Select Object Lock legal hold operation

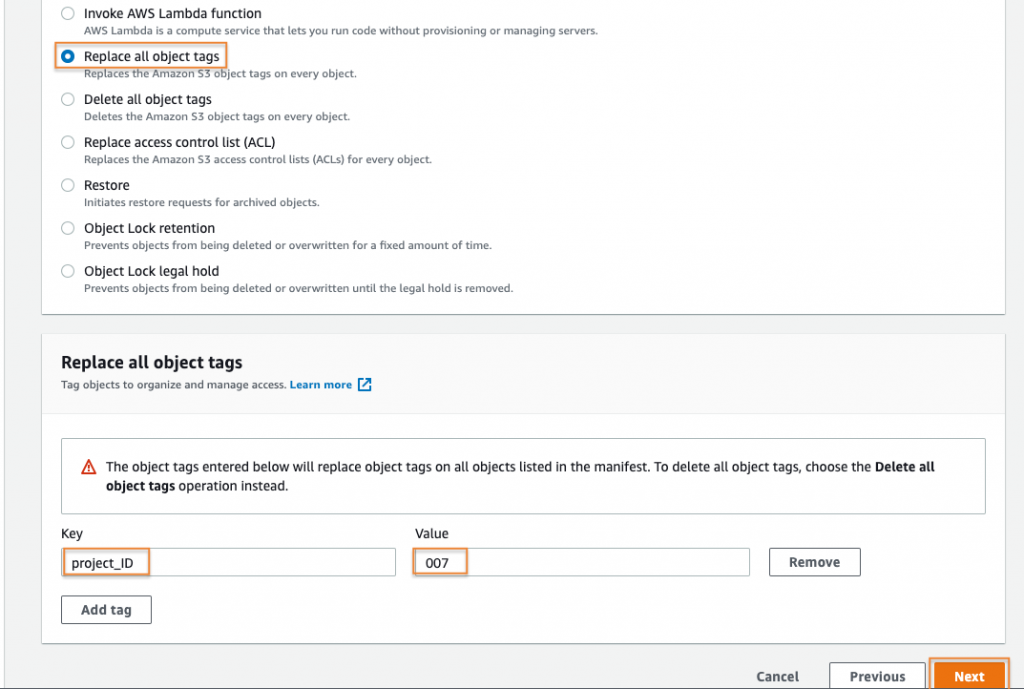tap(67, 271)
